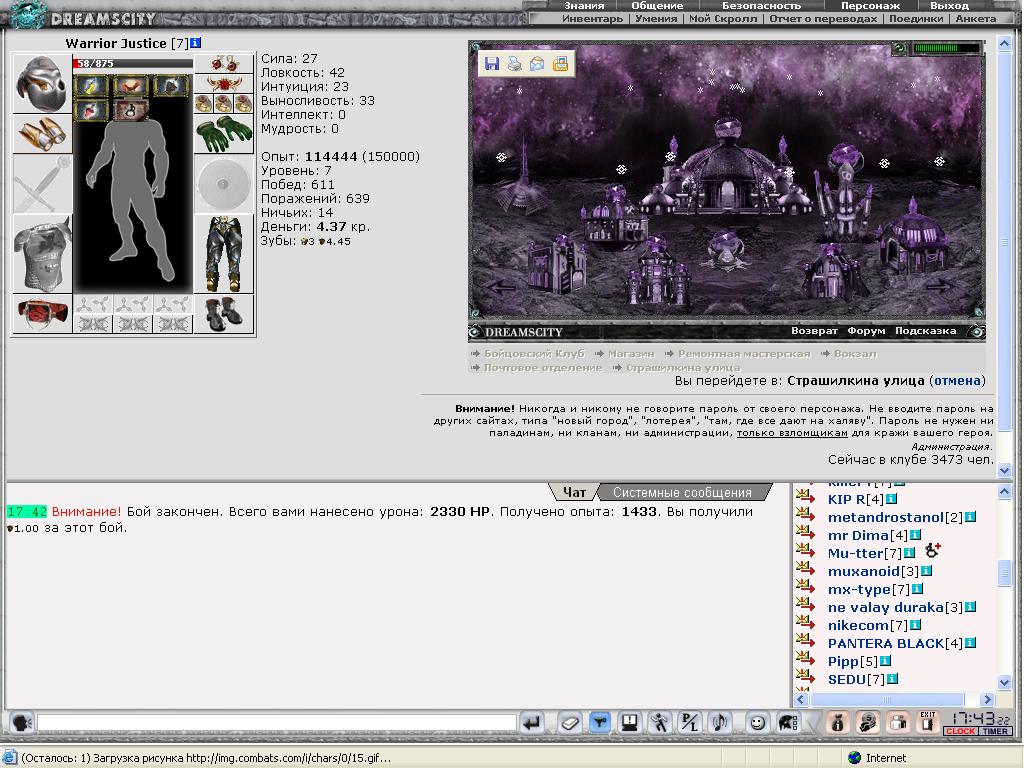Click the user list horizontal scrollbar
This screenshot has width=1024, height=768.
(x=886, y=699)
